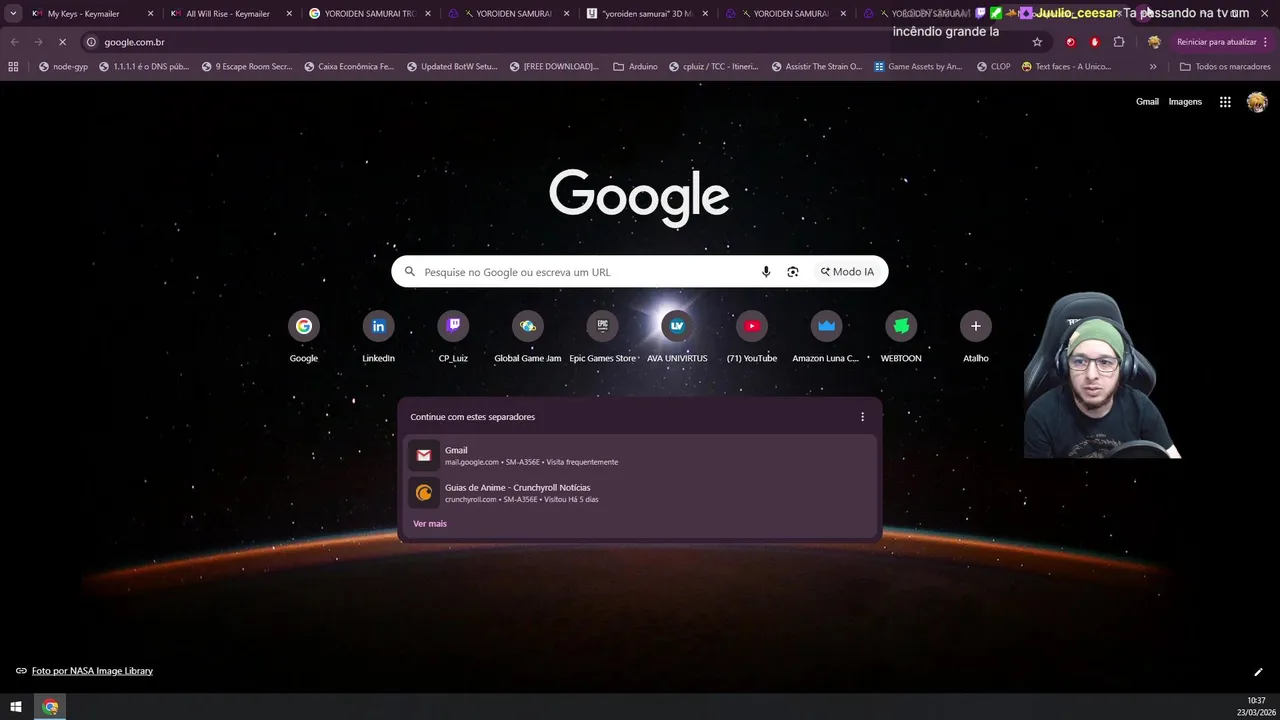
Task: Switch to the YOROIDEN SAMURAI TRO Google tab
Action: (368, 14)
